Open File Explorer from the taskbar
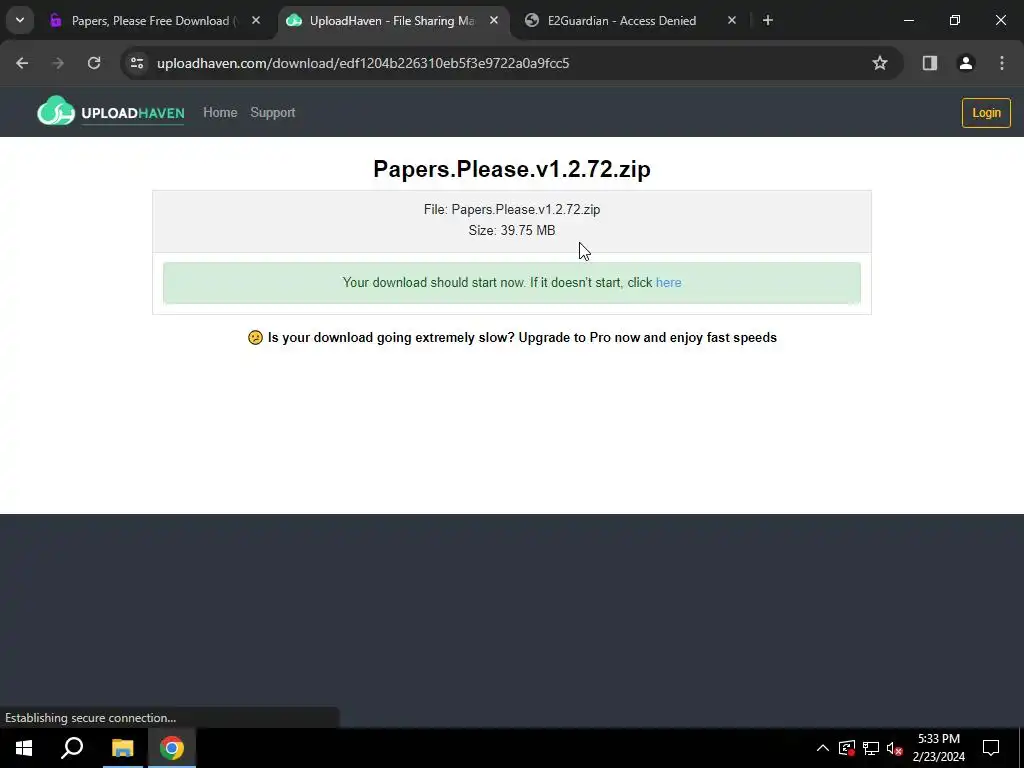This screenshot has height=768, width=1024. click(x=122, y=748)
